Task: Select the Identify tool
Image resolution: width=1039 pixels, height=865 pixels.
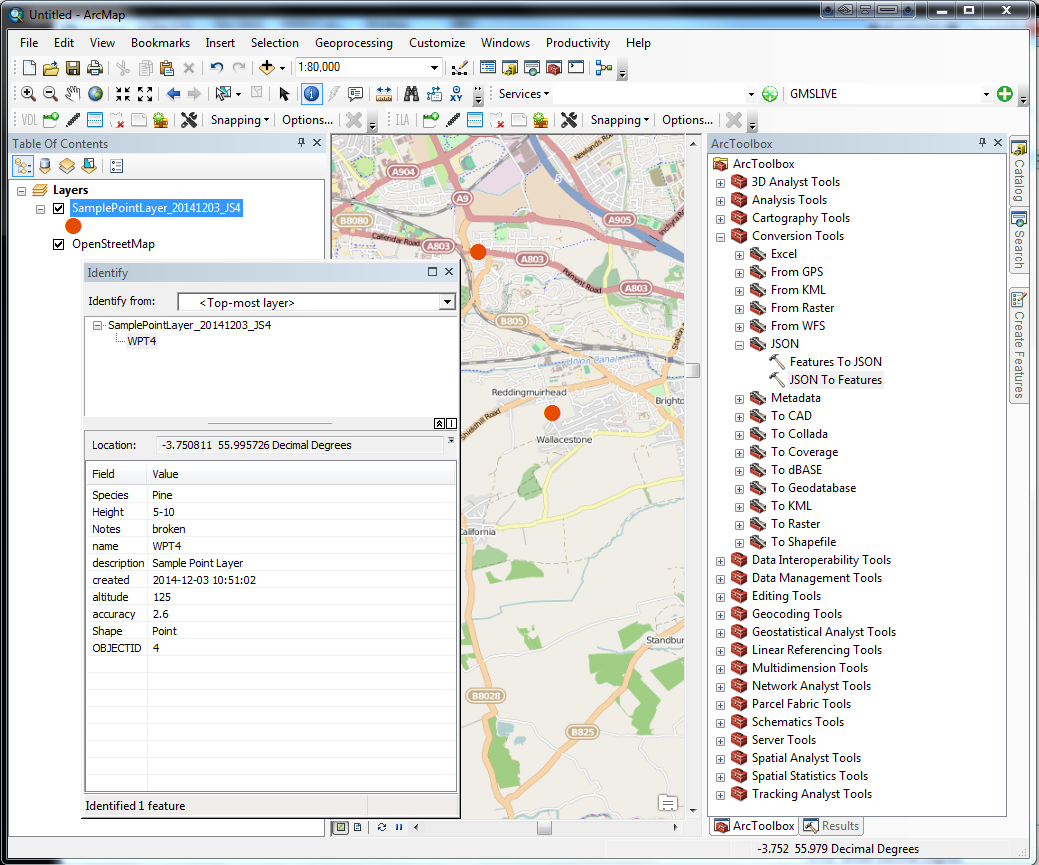Action: (311, 93)
